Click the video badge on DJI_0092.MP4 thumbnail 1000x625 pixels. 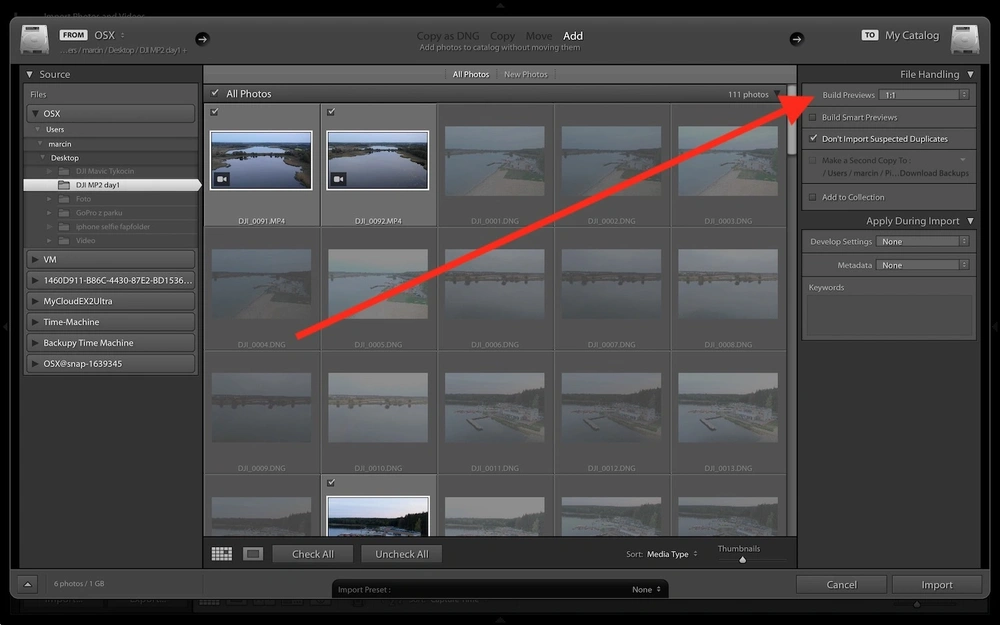tap(339, 179)
